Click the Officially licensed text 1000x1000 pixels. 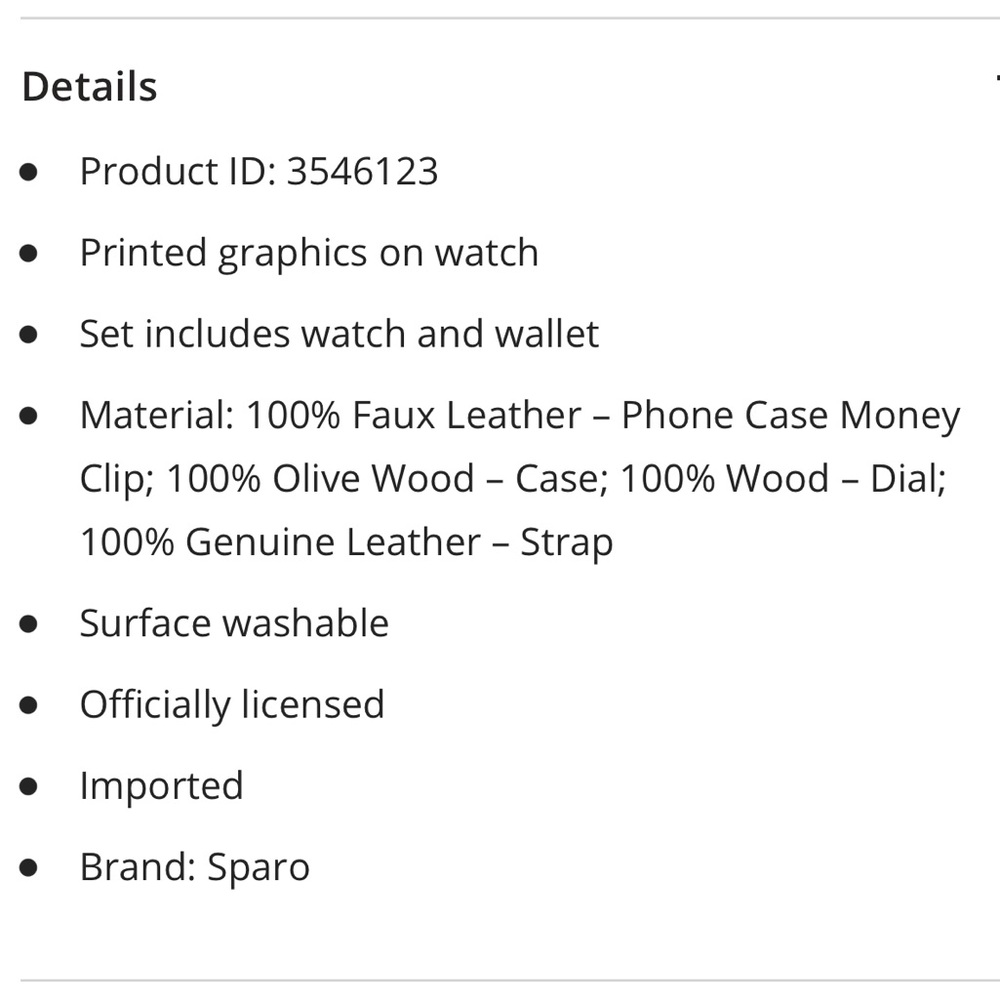[x=232, y=704]
